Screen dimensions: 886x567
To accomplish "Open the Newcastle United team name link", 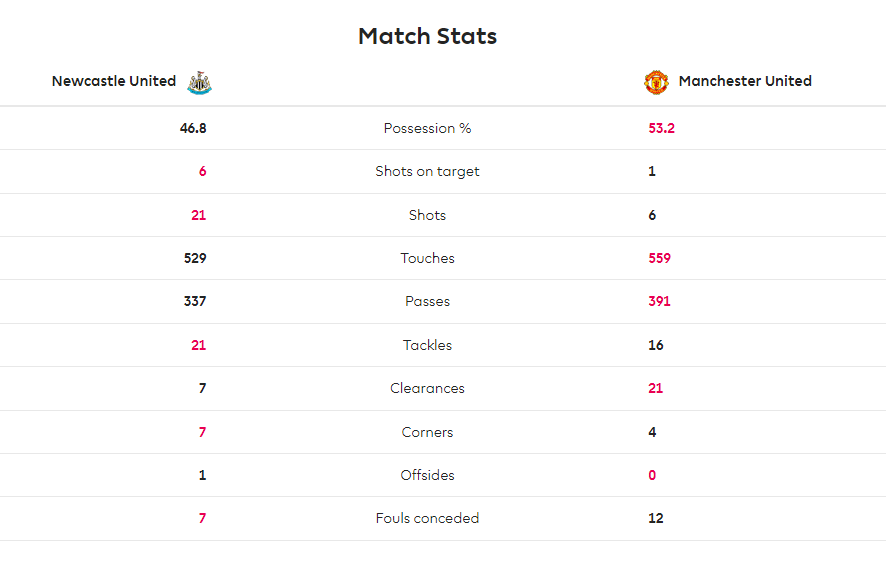I will pyautogui.click(x=114, y=81).
